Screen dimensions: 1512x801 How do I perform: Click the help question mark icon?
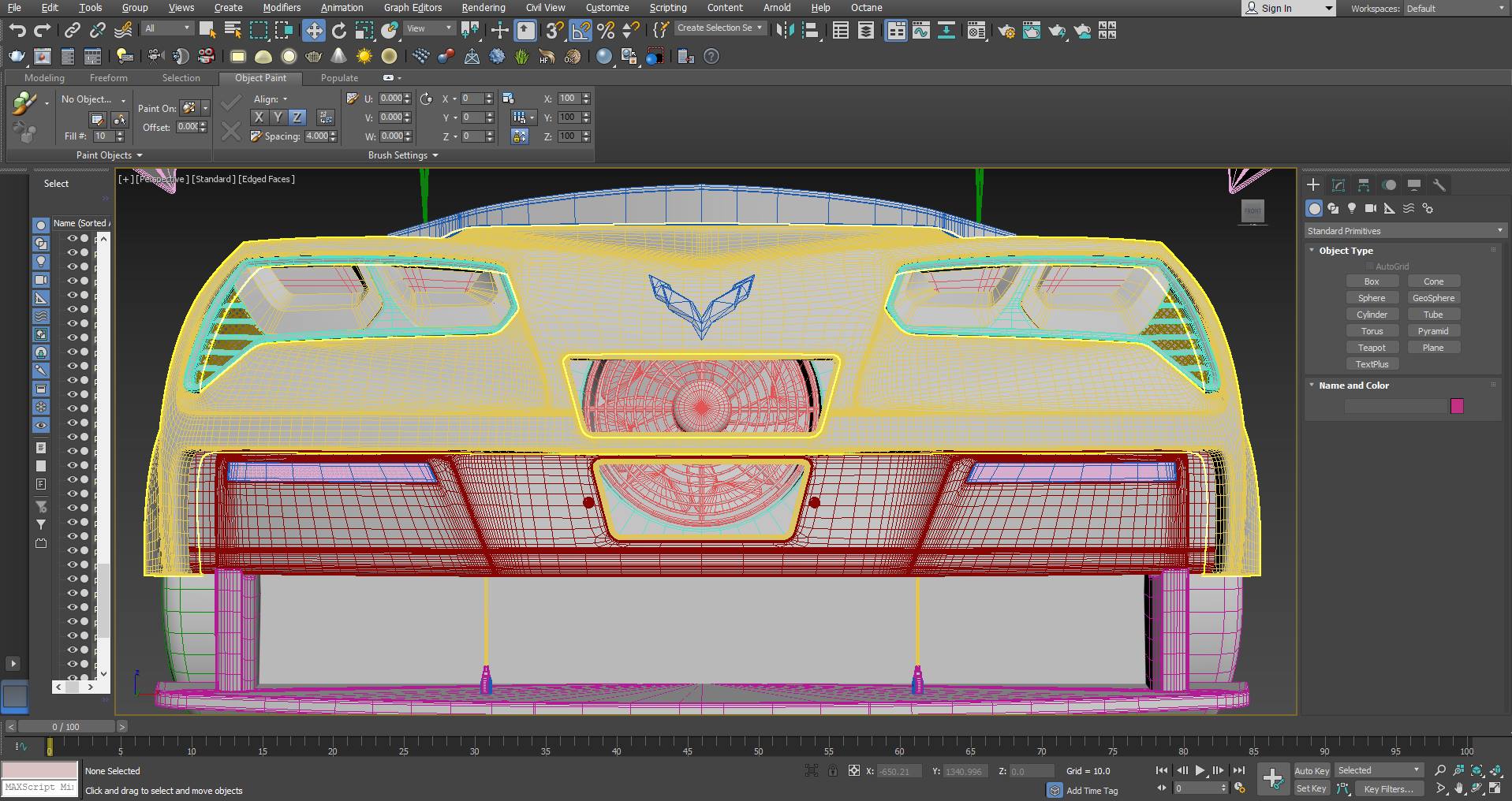(711, 57)
